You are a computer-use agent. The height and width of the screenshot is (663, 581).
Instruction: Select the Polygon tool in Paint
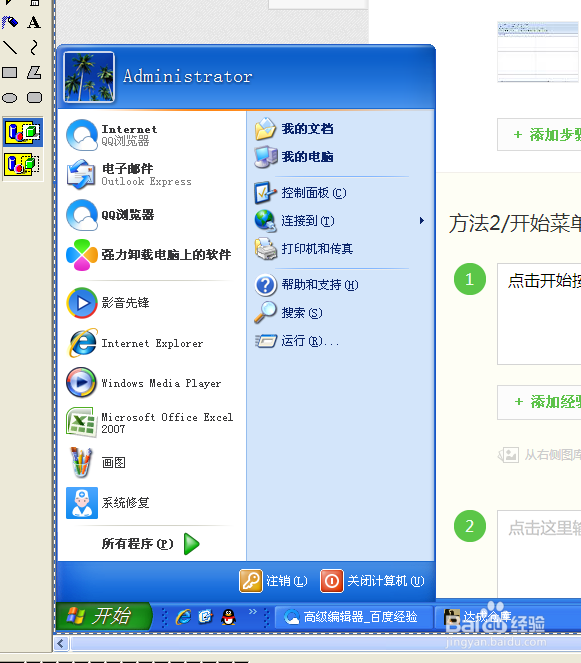(x=34, y=73)
